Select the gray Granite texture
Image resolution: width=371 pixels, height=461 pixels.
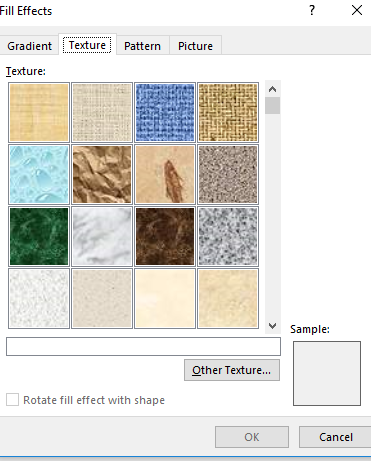[228, 236]
